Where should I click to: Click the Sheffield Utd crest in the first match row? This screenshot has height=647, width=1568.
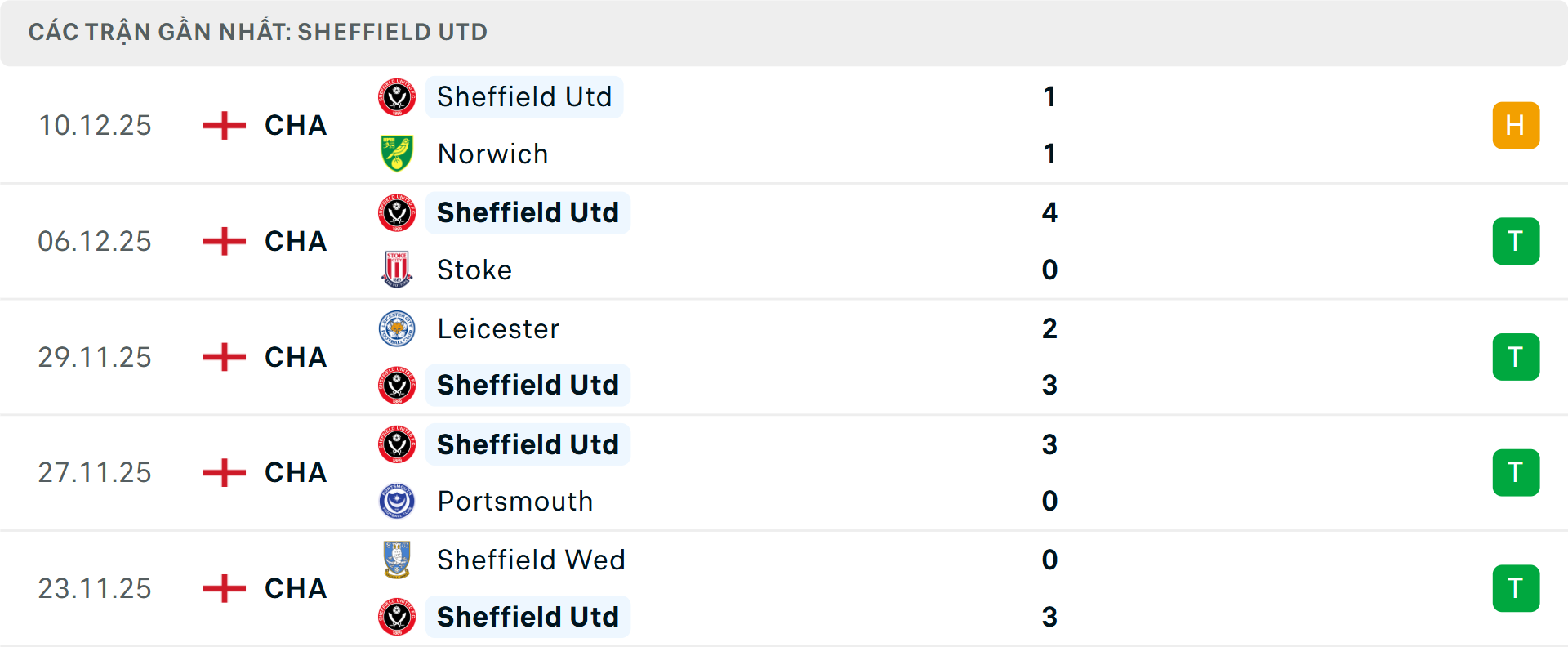(x=397, y=96)
